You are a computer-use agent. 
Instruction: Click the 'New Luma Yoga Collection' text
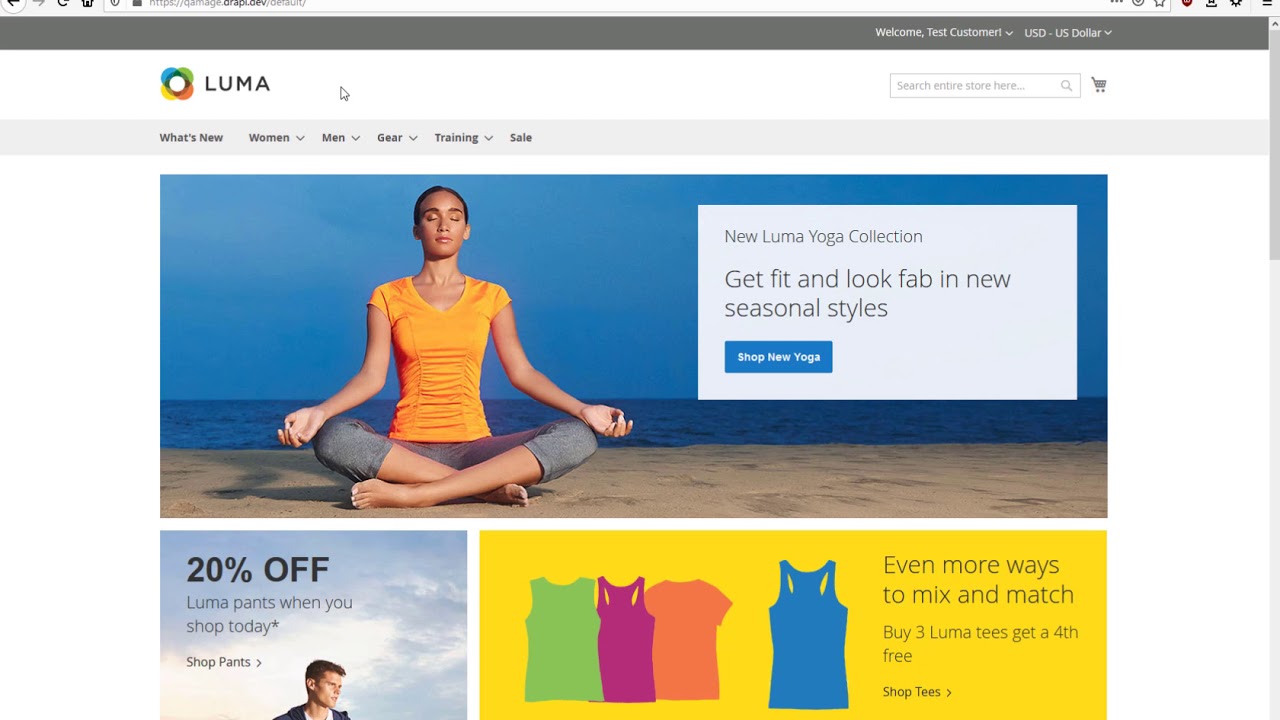tap(823, 237)
